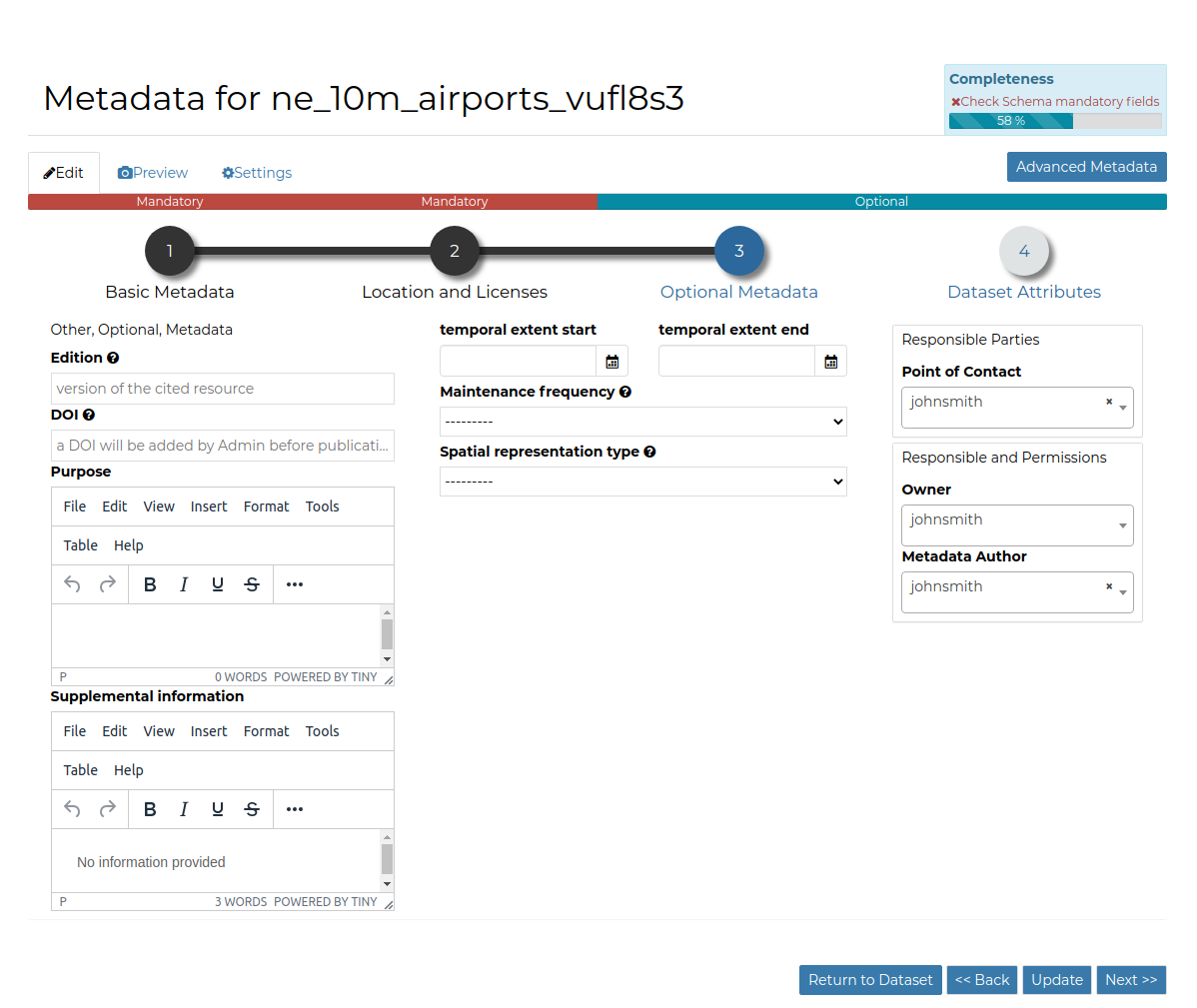The image size is (1197, 1008).
Task: Toggle underline in the Supplemental information editor
Action: pyautogui.click(x=218, y=809)
